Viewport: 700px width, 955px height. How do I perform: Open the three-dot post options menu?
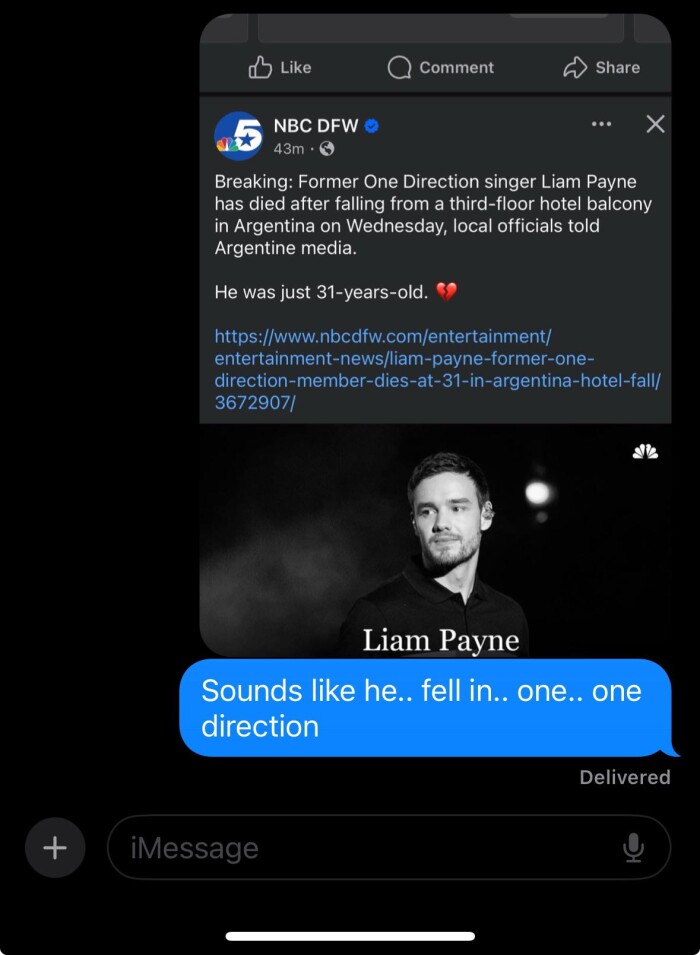pyautogui.click(x=601, y=124)
